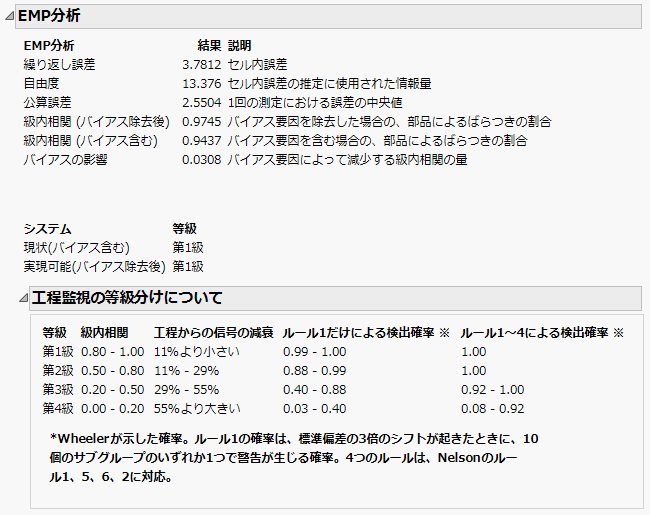Viewport: 650px width, 515px height.
Task: Click the 11% - 29% attenuation cell
Action: (187, 371)
